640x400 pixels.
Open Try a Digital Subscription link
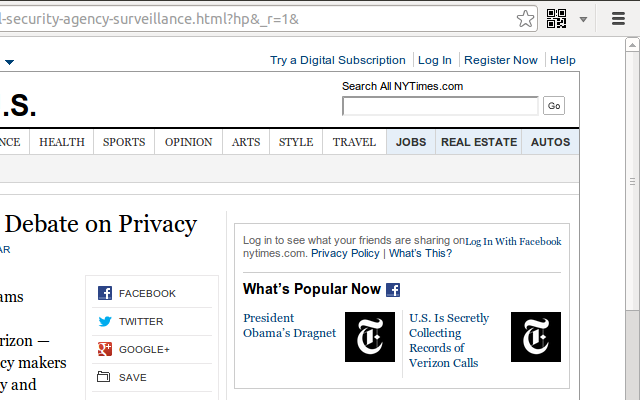[338, 60]
